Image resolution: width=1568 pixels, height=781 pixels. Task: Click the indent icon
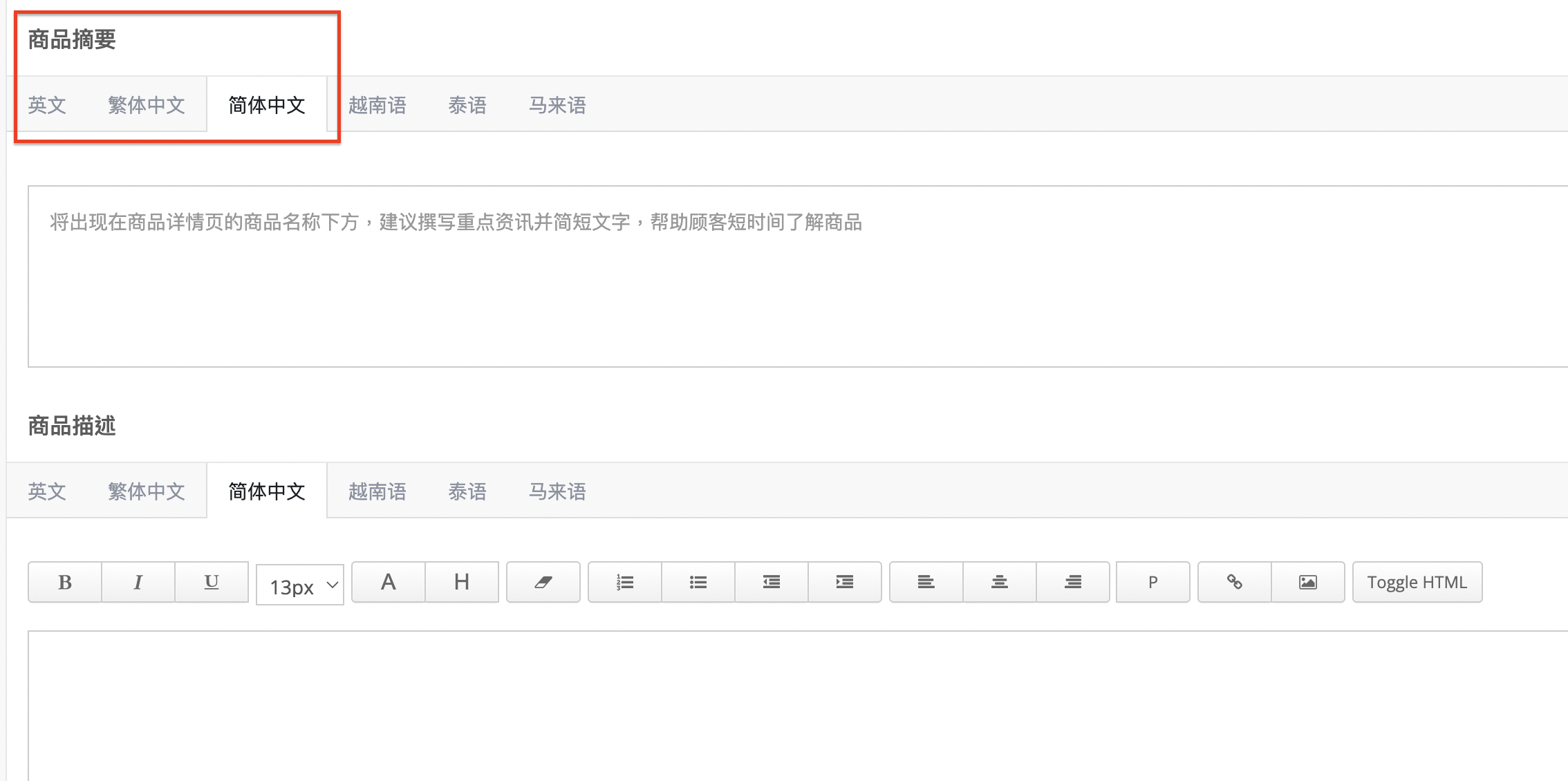click(845, 582)
